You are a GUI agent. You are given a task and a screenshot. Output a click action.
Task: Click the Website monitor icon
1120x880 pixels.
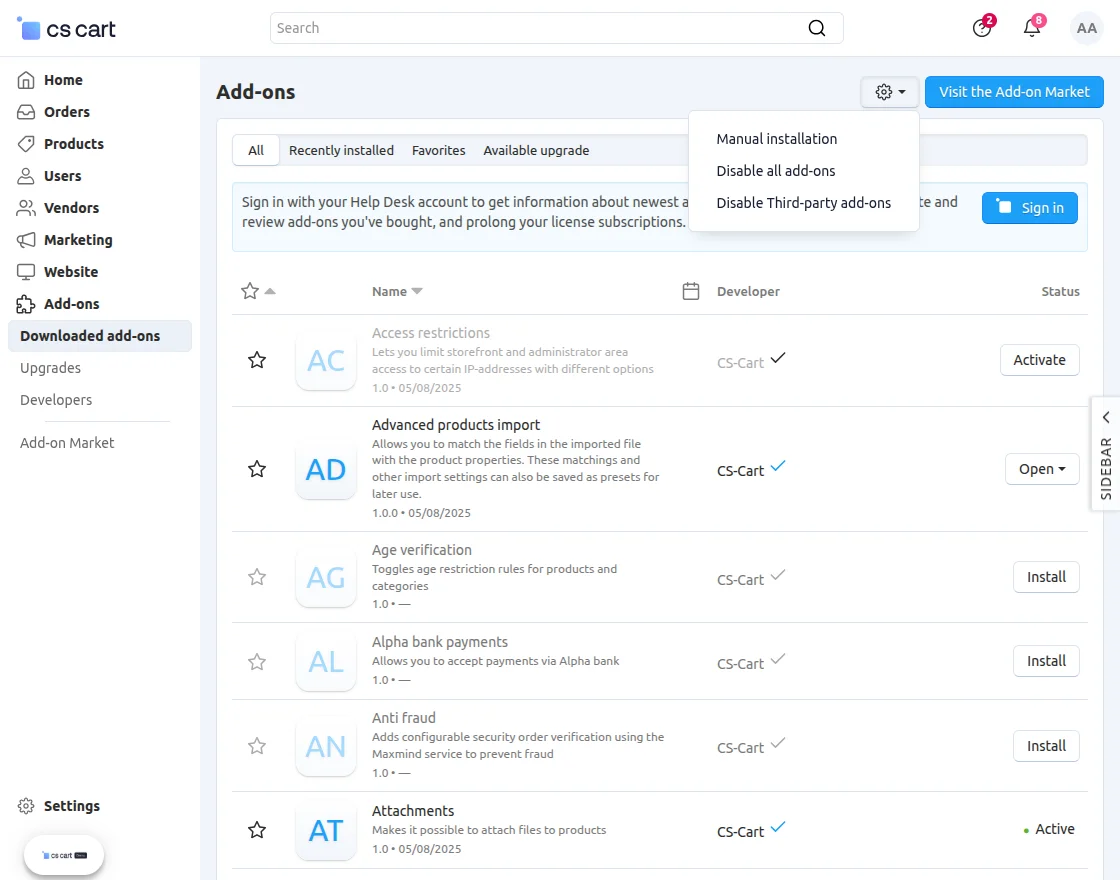tap(27, 271)
